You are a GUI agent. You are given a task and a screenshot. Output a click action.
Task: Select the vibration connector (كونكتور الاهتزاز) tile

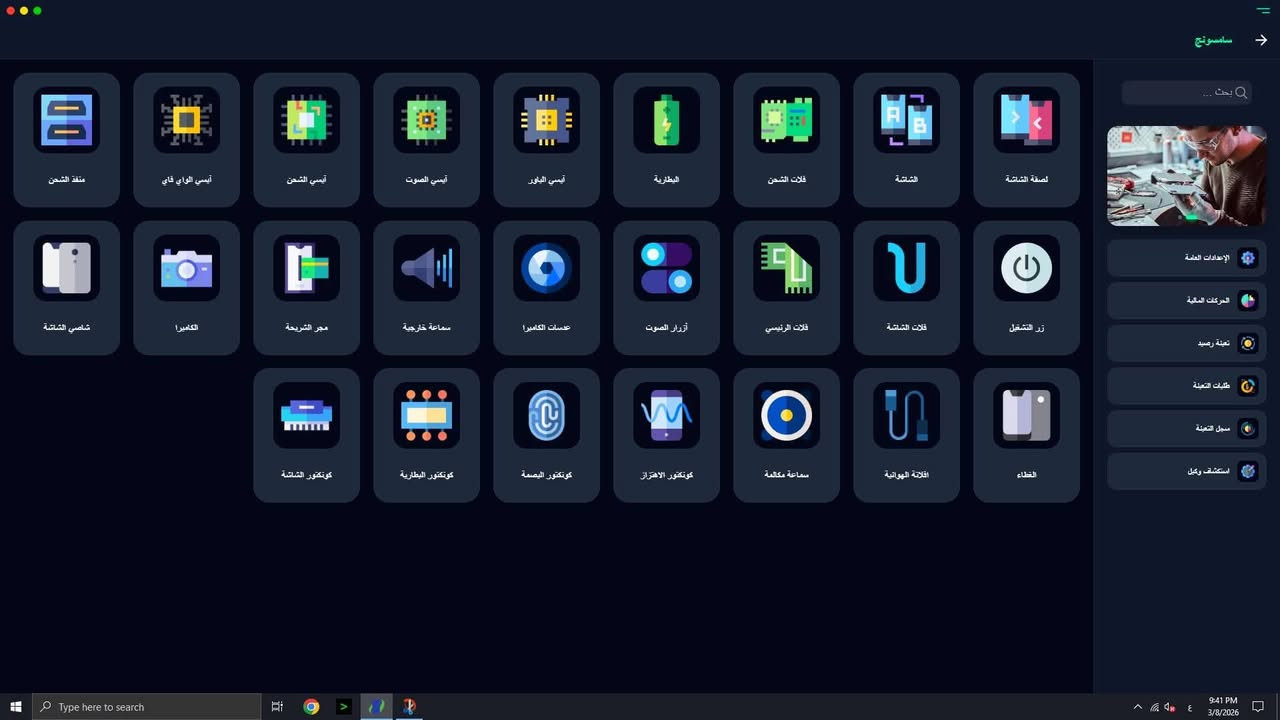coord(666,434)
